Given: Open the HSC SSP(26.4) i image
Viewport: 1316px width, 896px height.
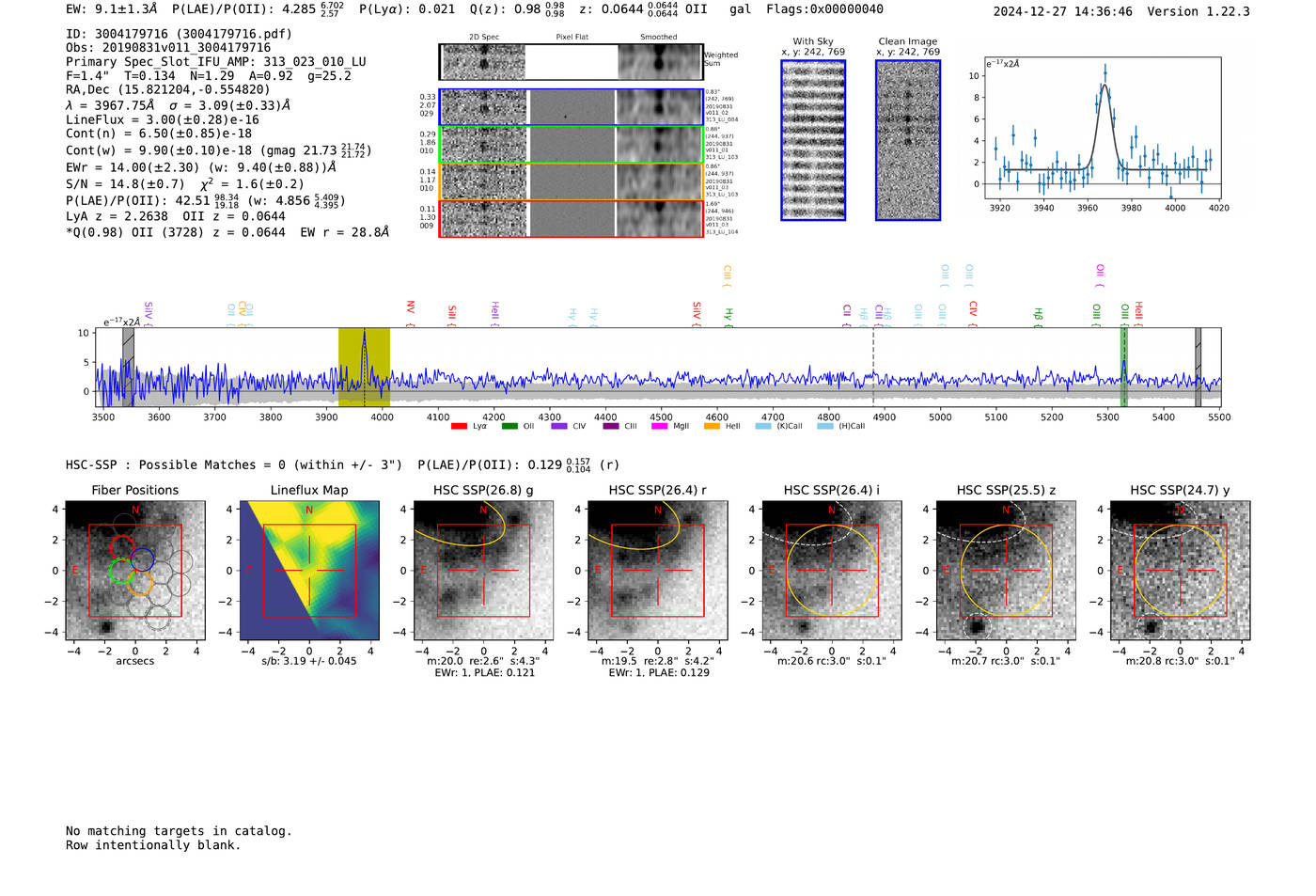Looking at the screenshot, I should (x=832, y=571).
